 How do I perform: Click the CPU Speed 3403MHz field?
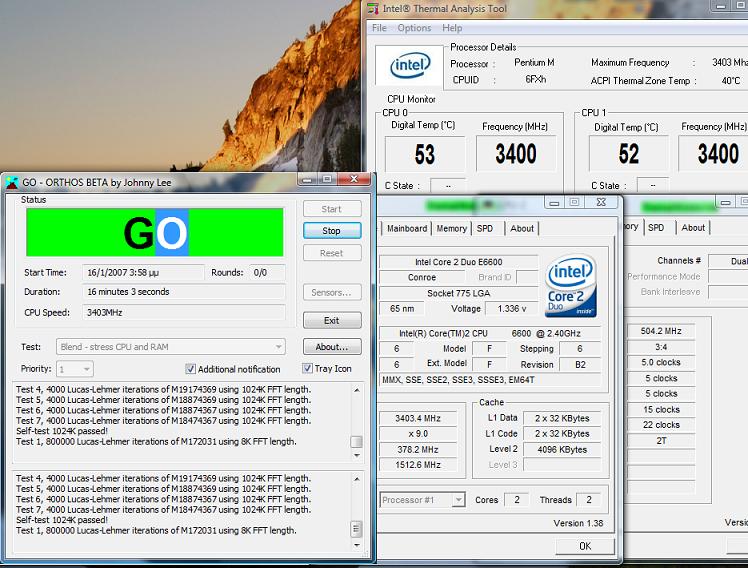[x=184, y=312]
